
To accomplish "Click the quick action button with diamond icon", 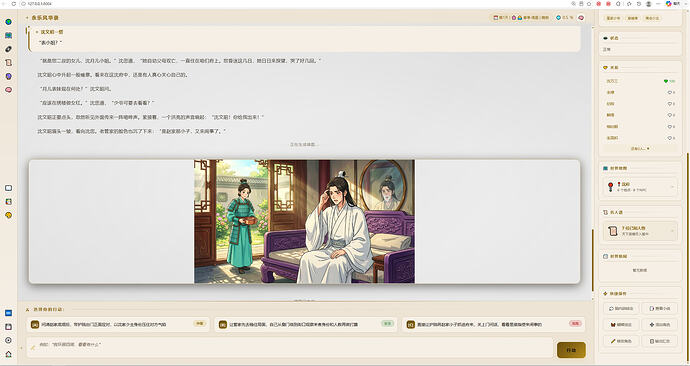I will click(660, 325).
